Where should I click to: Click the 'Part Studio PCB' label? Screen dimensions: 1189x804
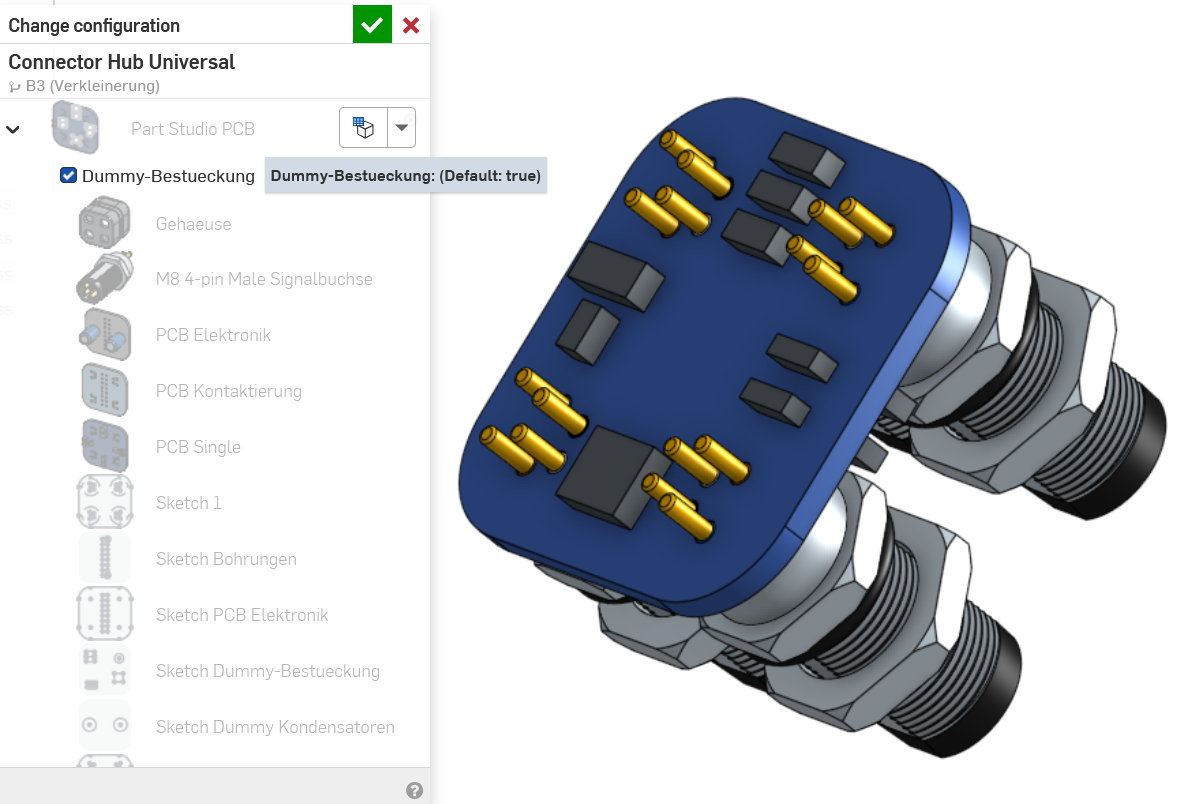point(193,129)
